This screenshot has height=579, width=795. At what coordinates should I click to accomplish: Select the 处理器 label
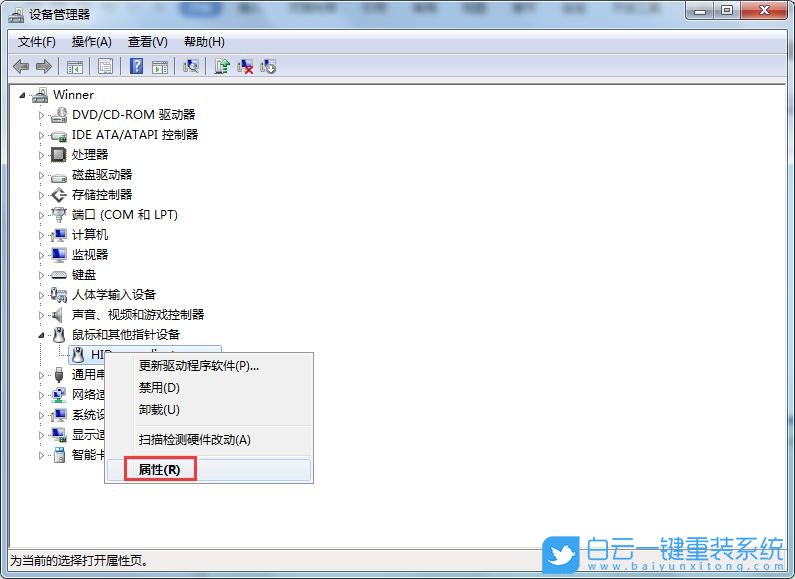point(90,155)
